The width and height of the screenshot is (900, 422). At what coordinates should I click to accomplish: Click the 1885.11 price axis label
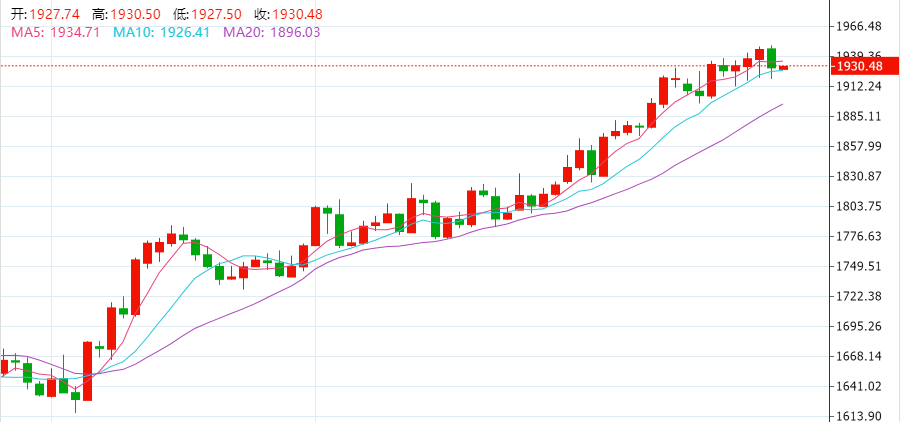(x=859, y=117)
